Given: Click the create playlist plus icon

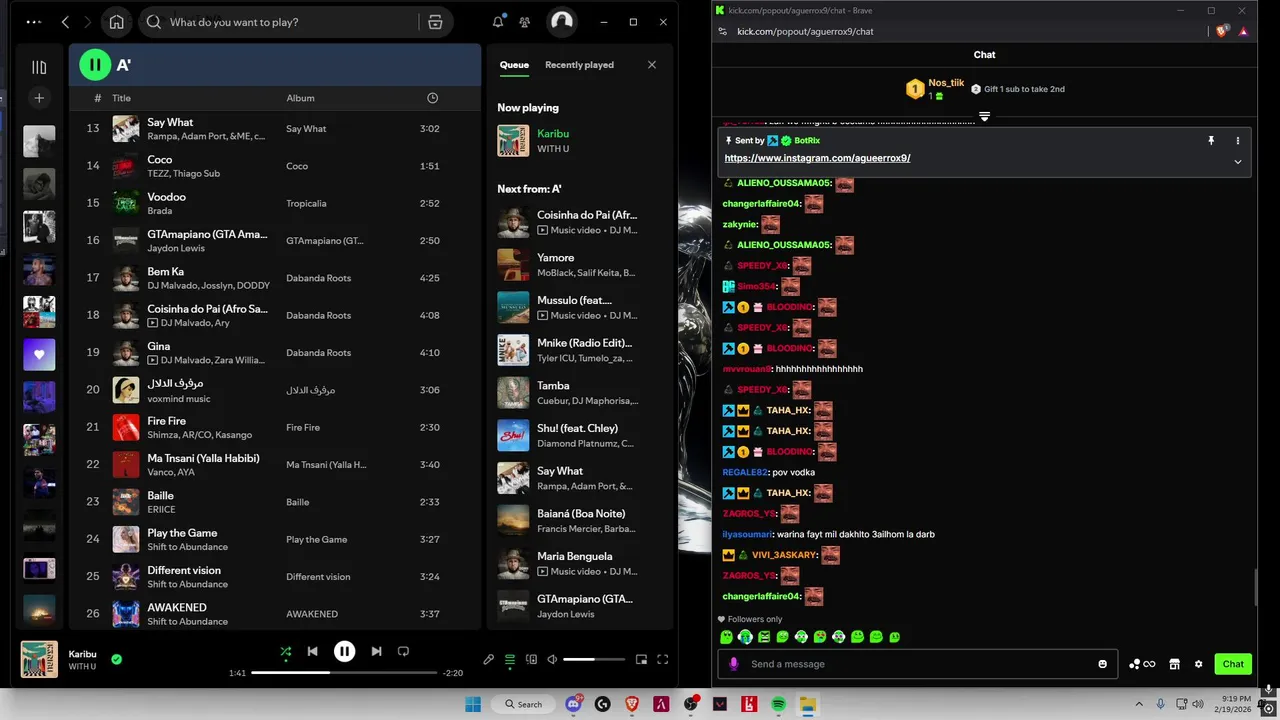Looking at the screenshot, I should (x=39, y=98).
